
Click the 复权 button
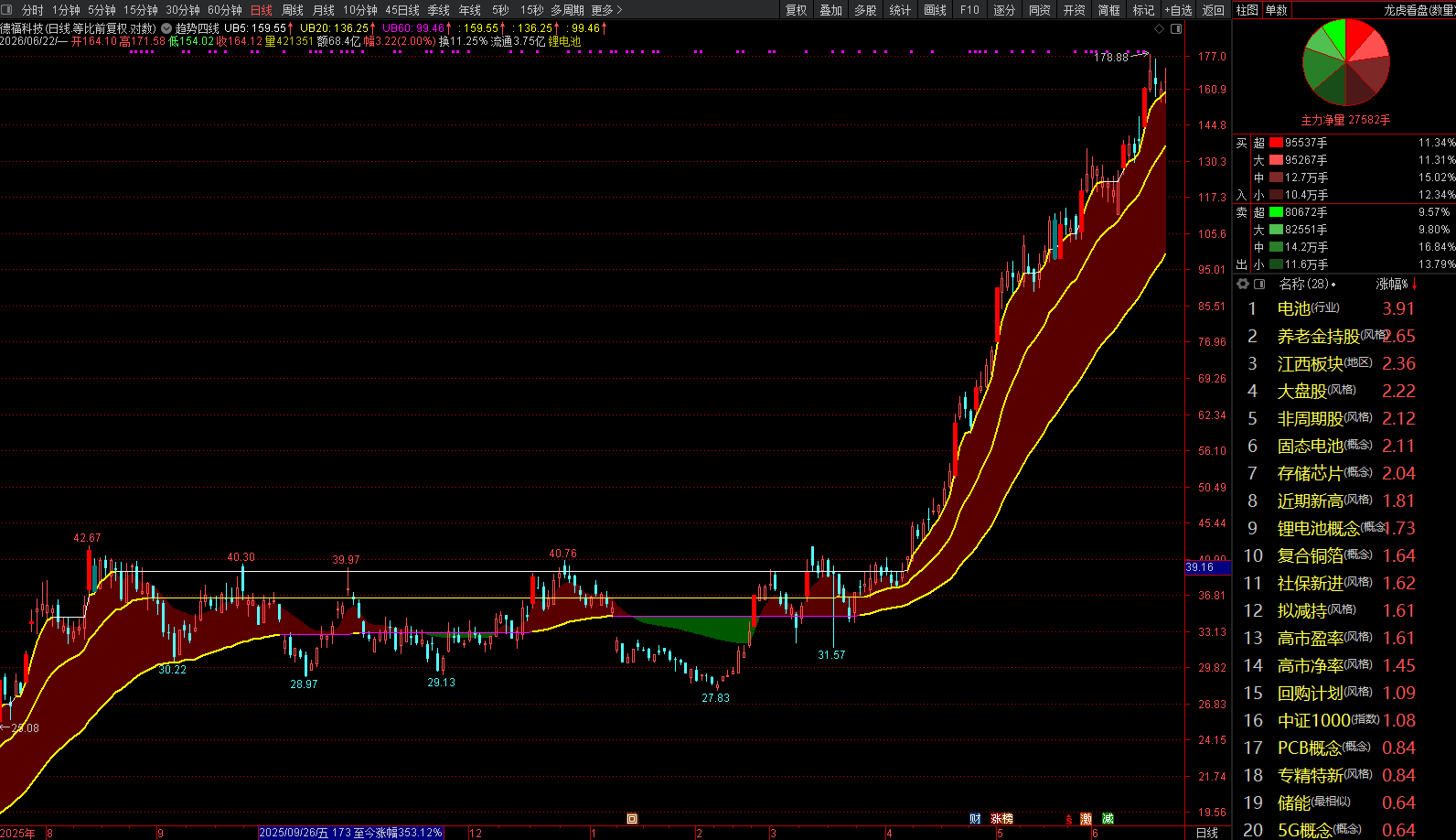797,10
